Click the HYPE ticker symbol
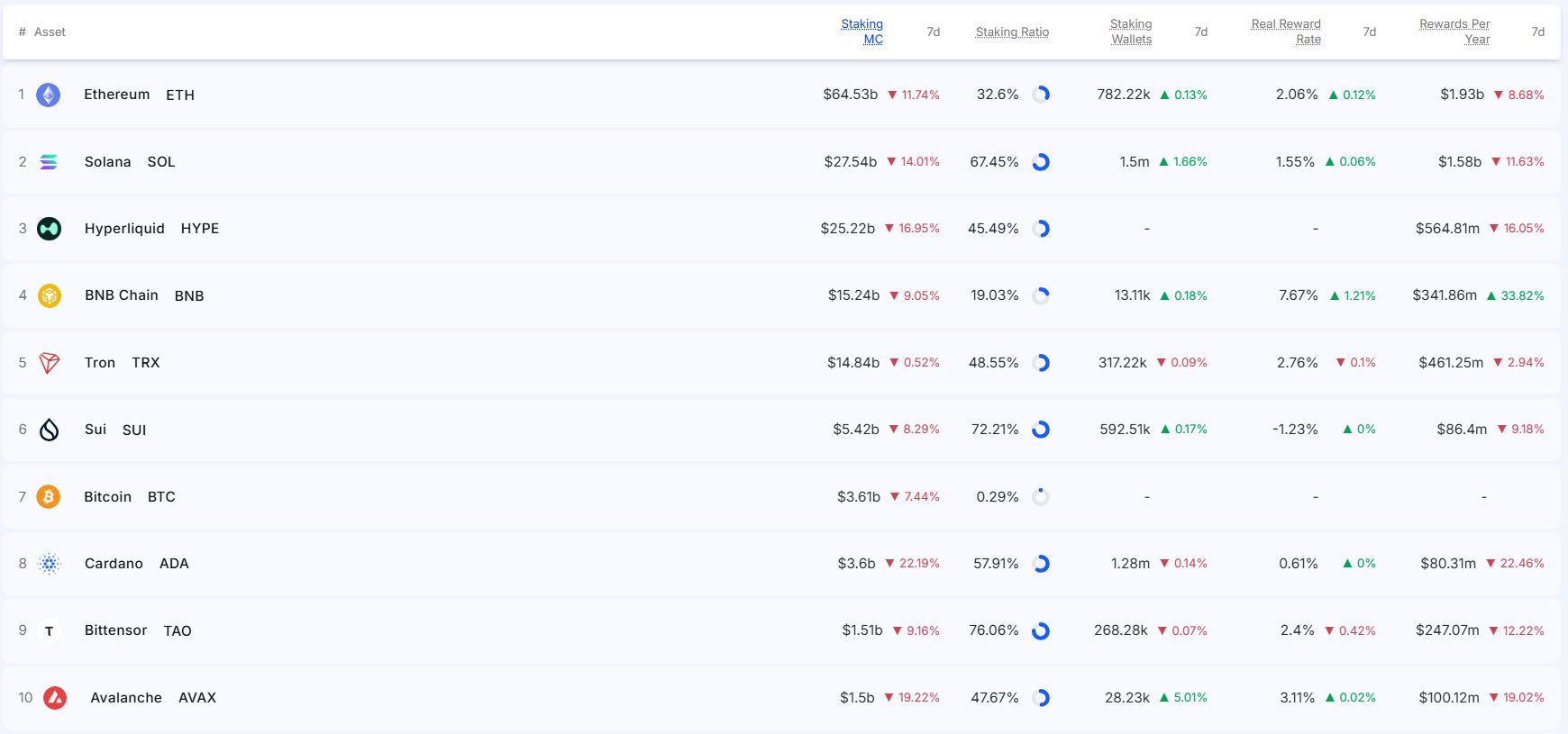 tap(200, 229)
